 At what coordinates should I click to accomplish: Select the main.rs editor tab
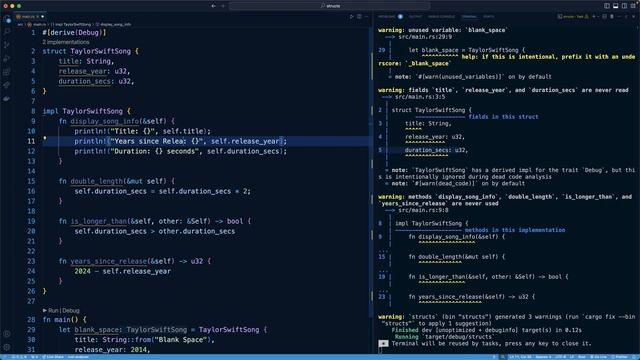[x=30, y=17]
